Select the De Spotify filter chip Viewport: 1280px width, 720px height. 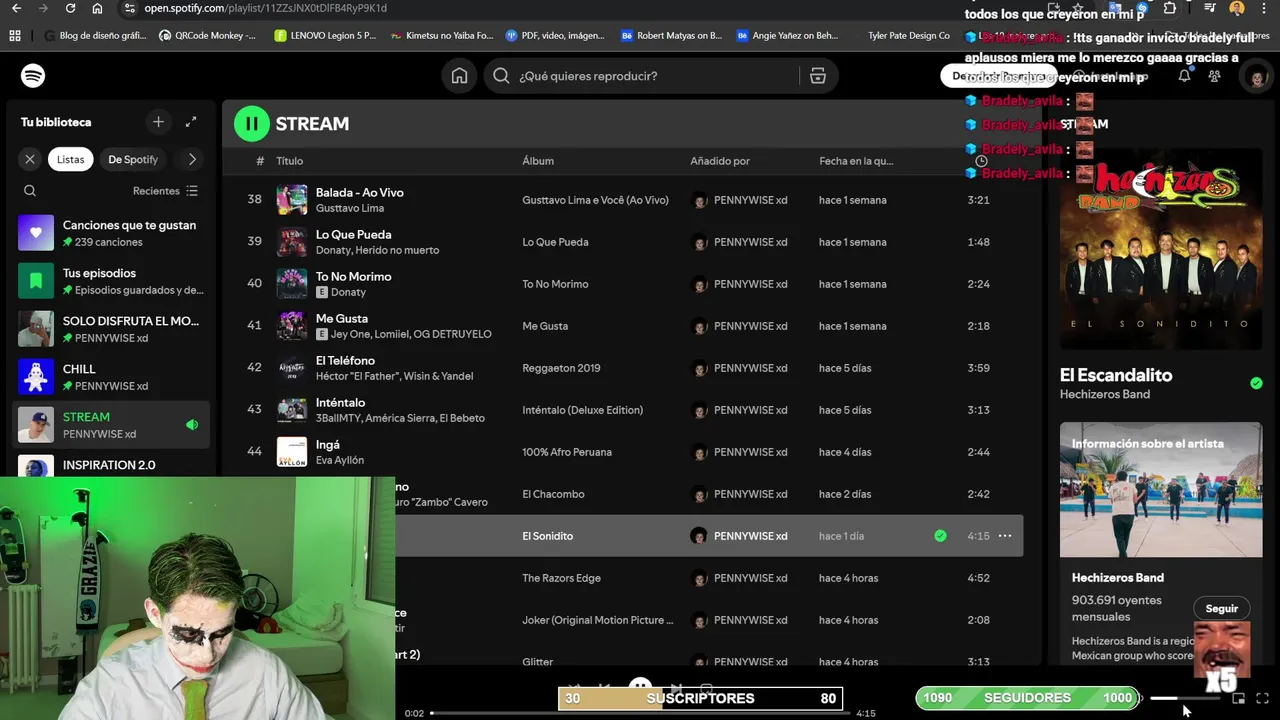pos(133,159)
